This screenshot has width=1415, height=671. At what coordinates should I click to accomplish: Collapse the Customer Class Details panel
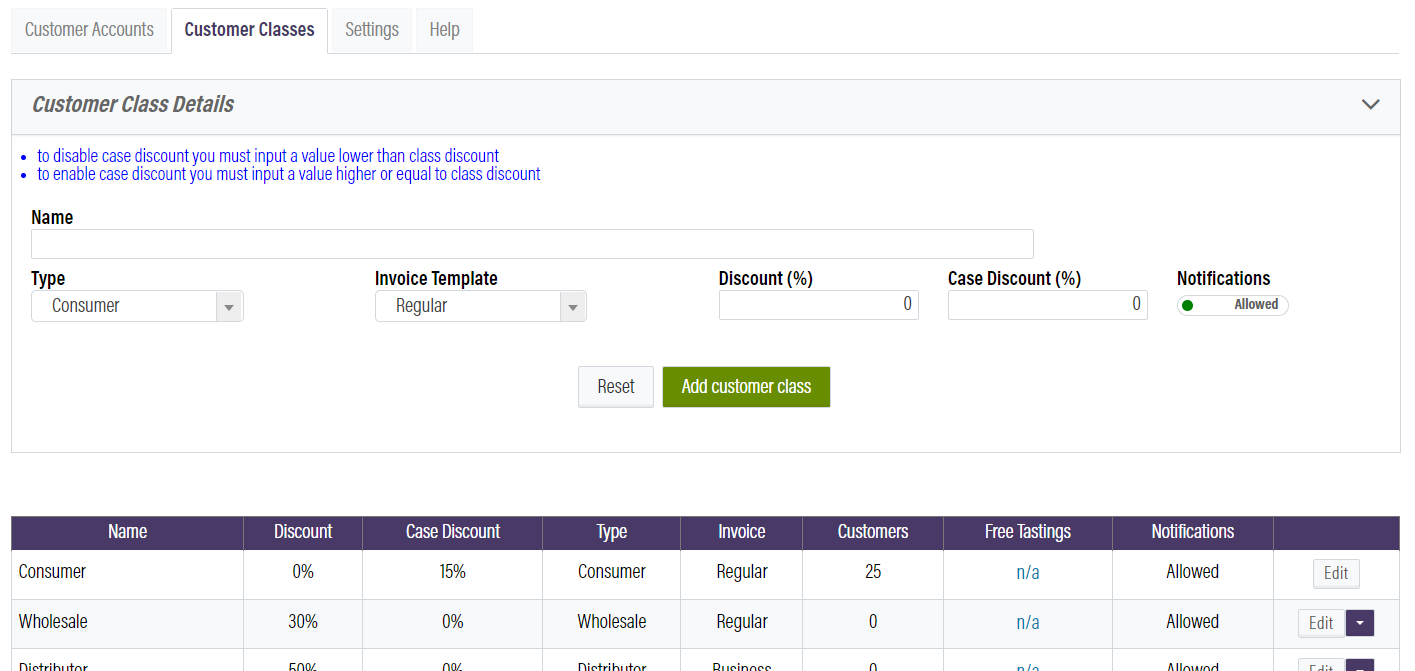pyautogui.click(x=1371, y=104)
